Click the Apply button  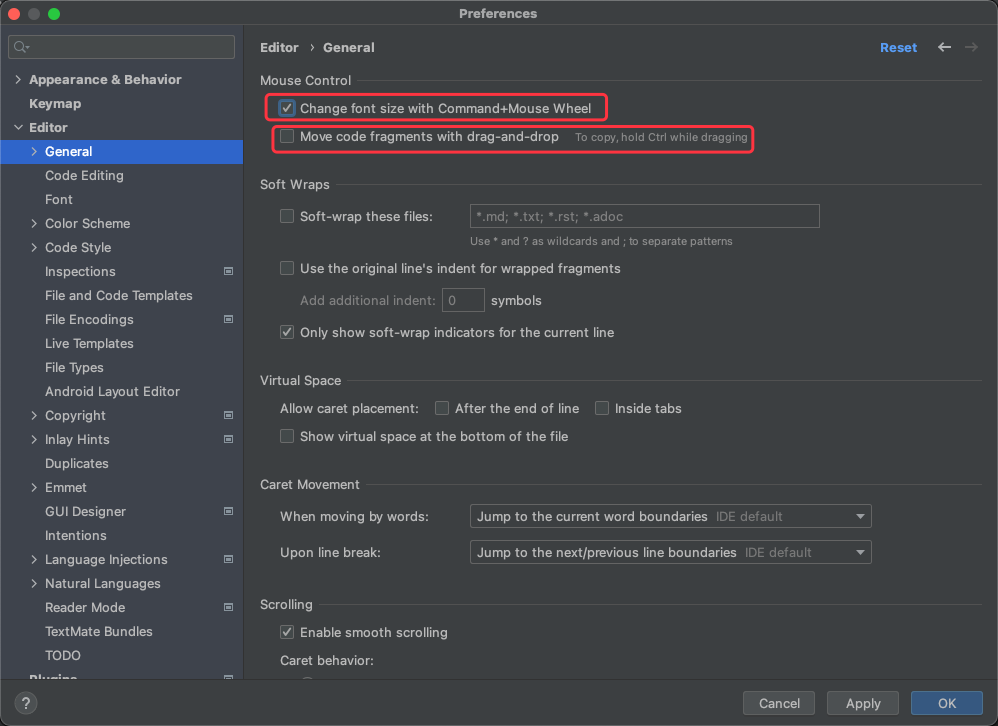[x=863, y=703]
